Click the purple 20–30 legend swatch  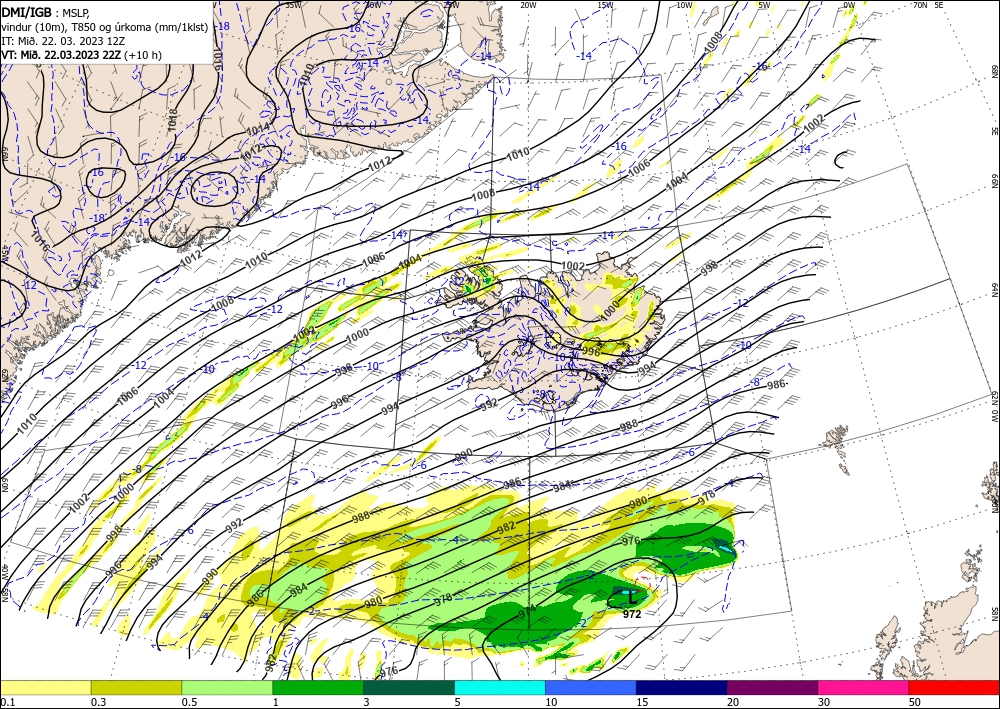click(772, 687)
